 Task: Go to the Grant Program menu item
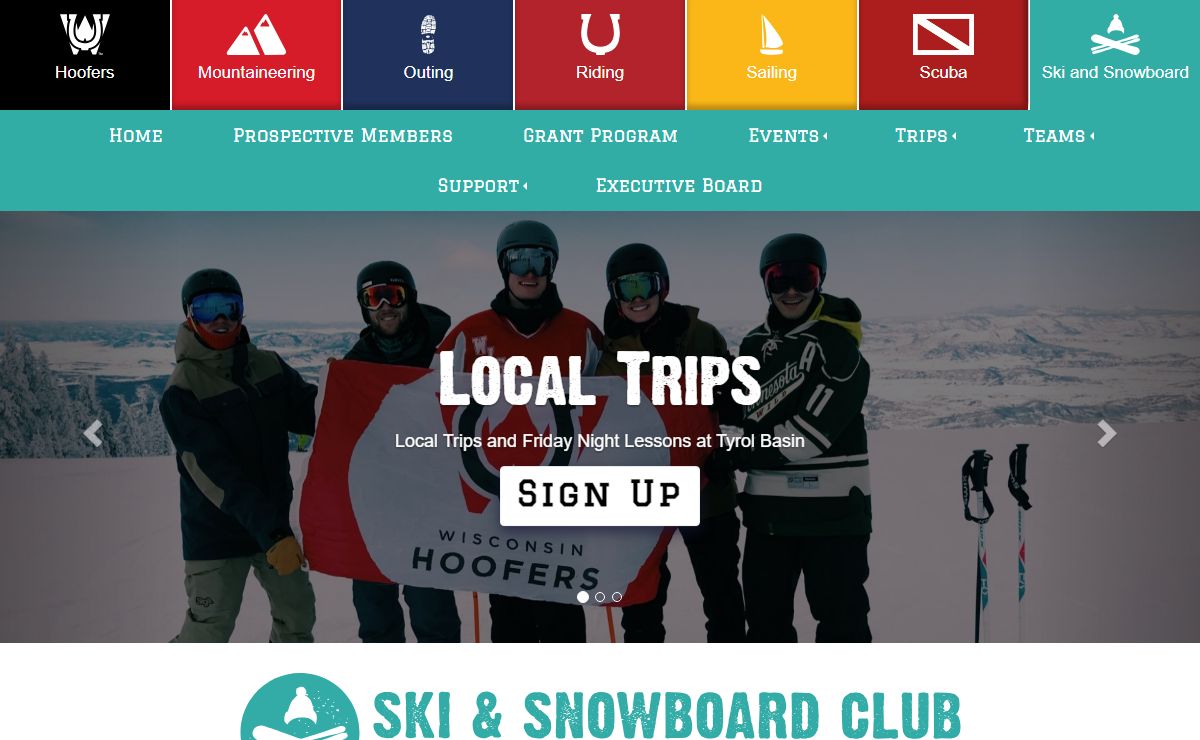pos(600,136)
